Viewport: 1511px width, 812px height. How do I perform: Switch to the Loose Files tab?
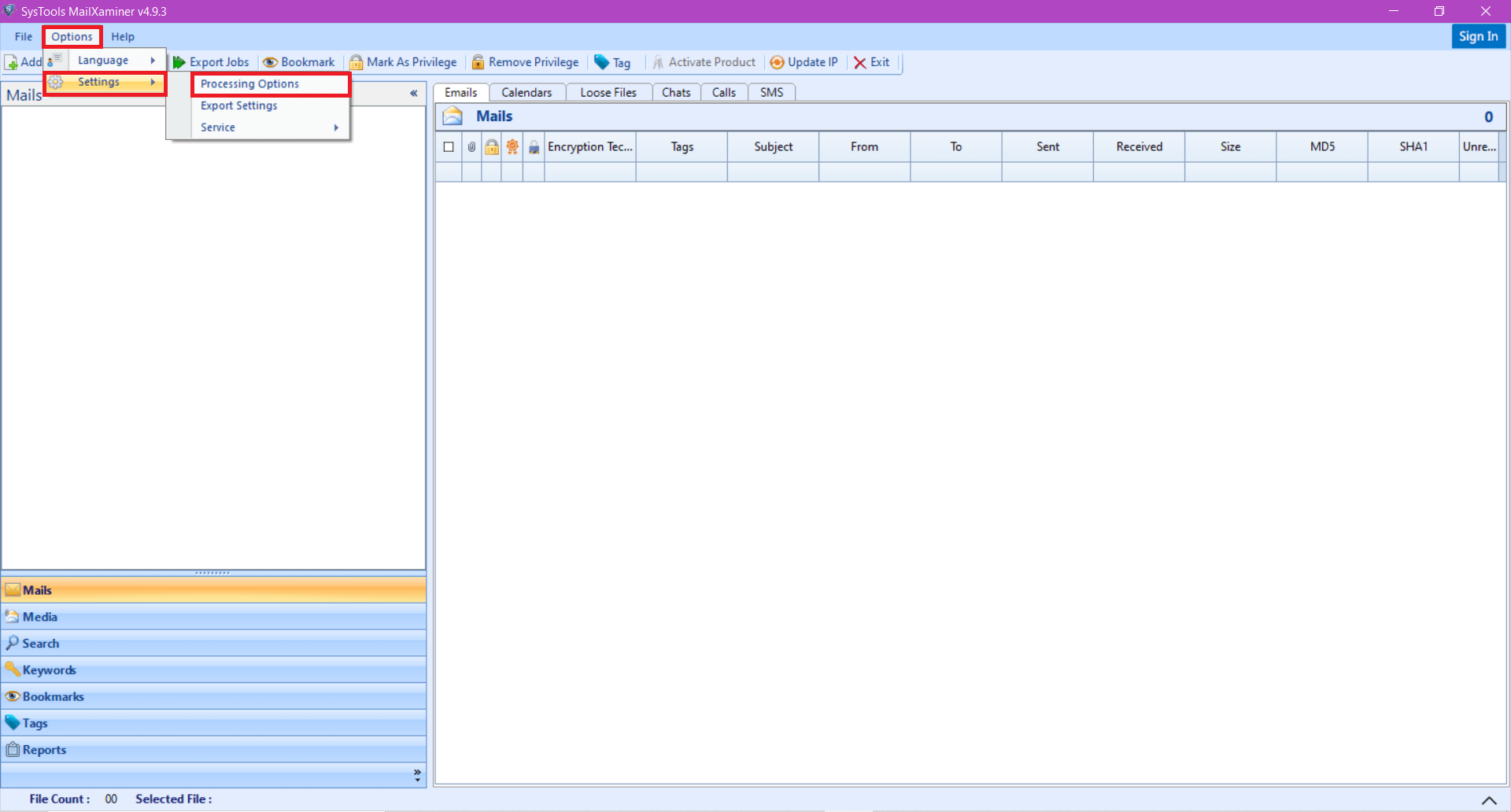tap(608, 93)
